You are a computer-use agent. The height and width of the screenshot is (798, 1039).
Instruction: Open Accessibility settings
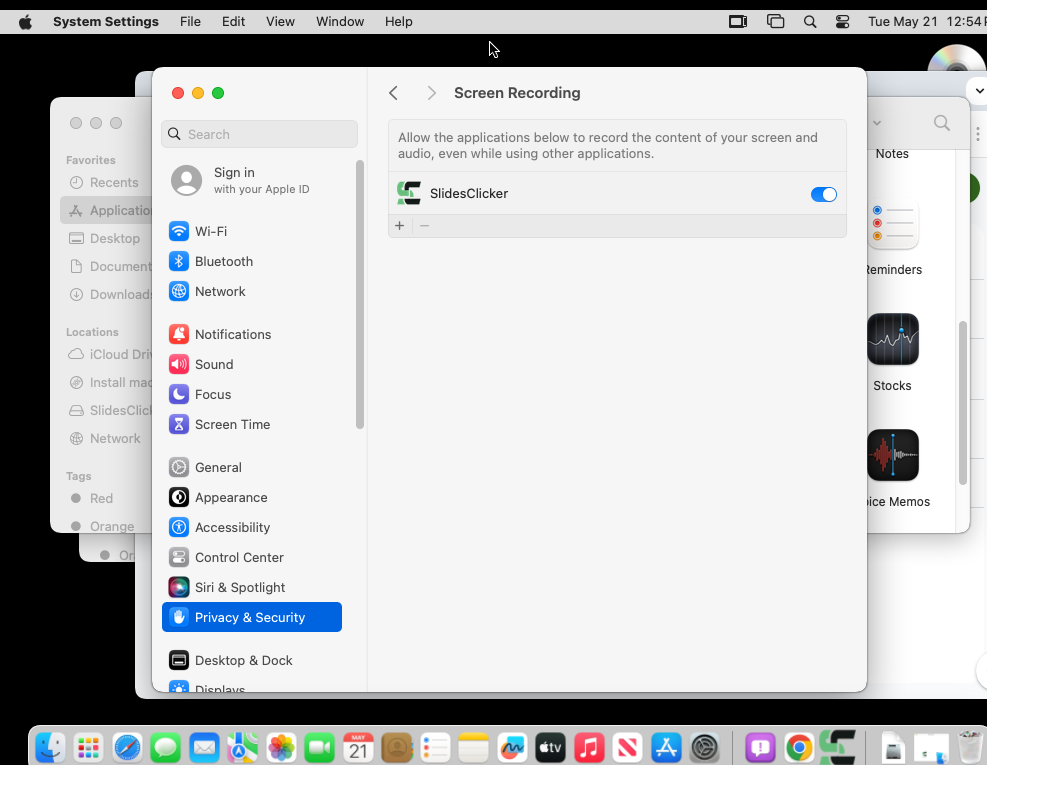click(x=252, y=528)
